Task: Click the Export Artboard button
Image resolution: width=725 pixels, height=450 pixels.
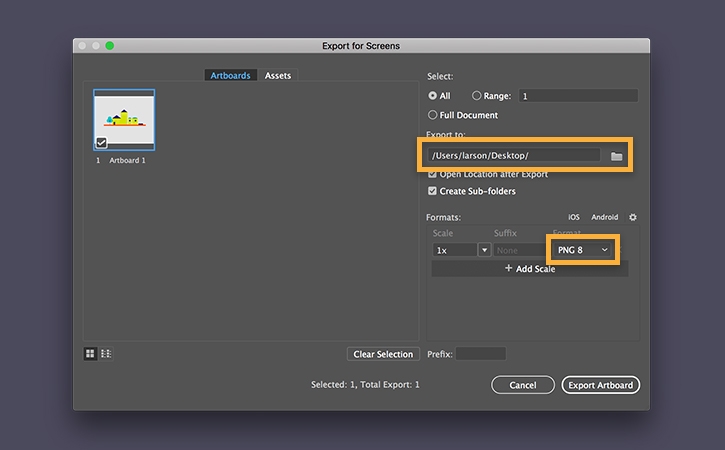Action: [600, 385]
